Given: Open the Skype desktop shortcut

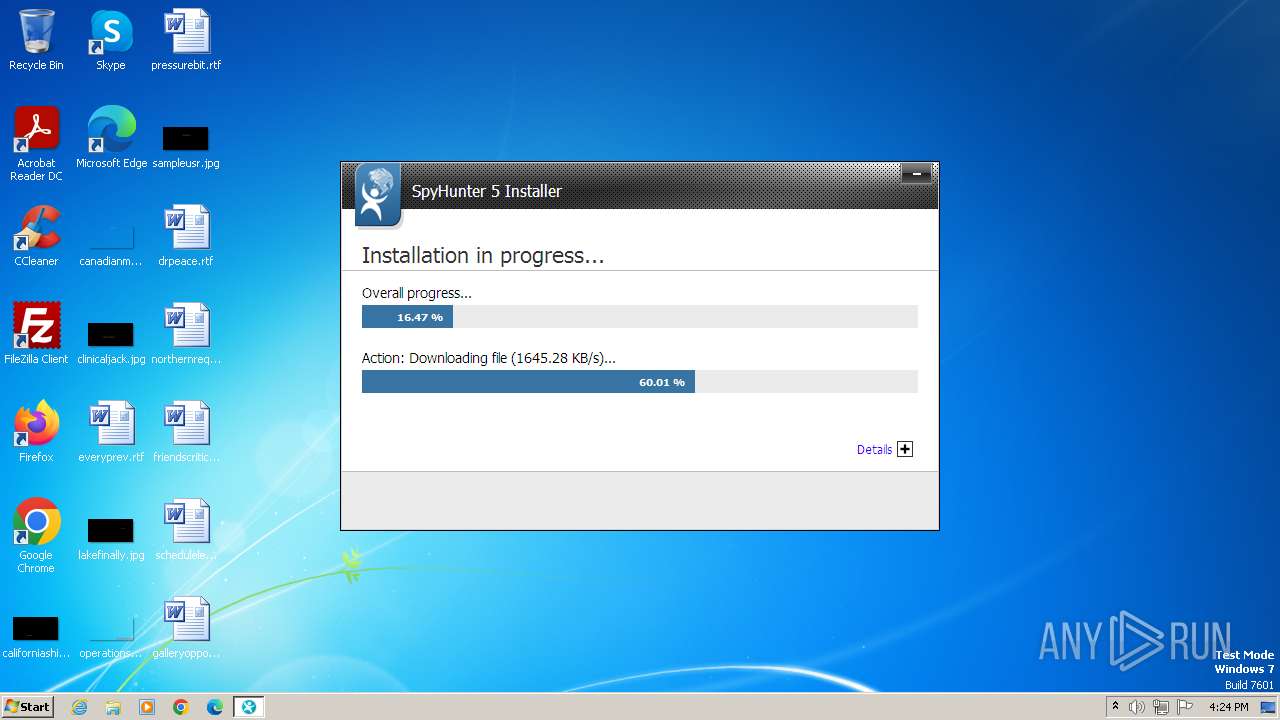Looking at the screenshot, I should [x=111, y=41].
